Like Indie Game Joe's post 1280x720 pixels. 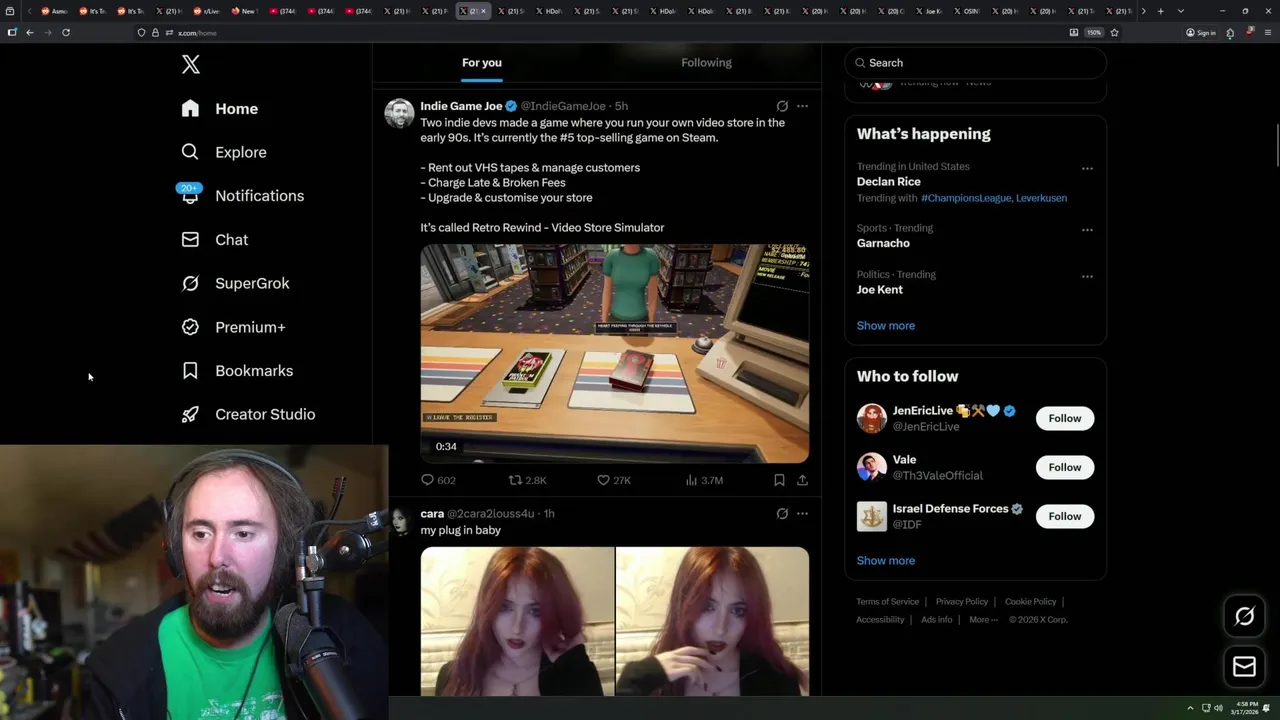click(613, 480)
